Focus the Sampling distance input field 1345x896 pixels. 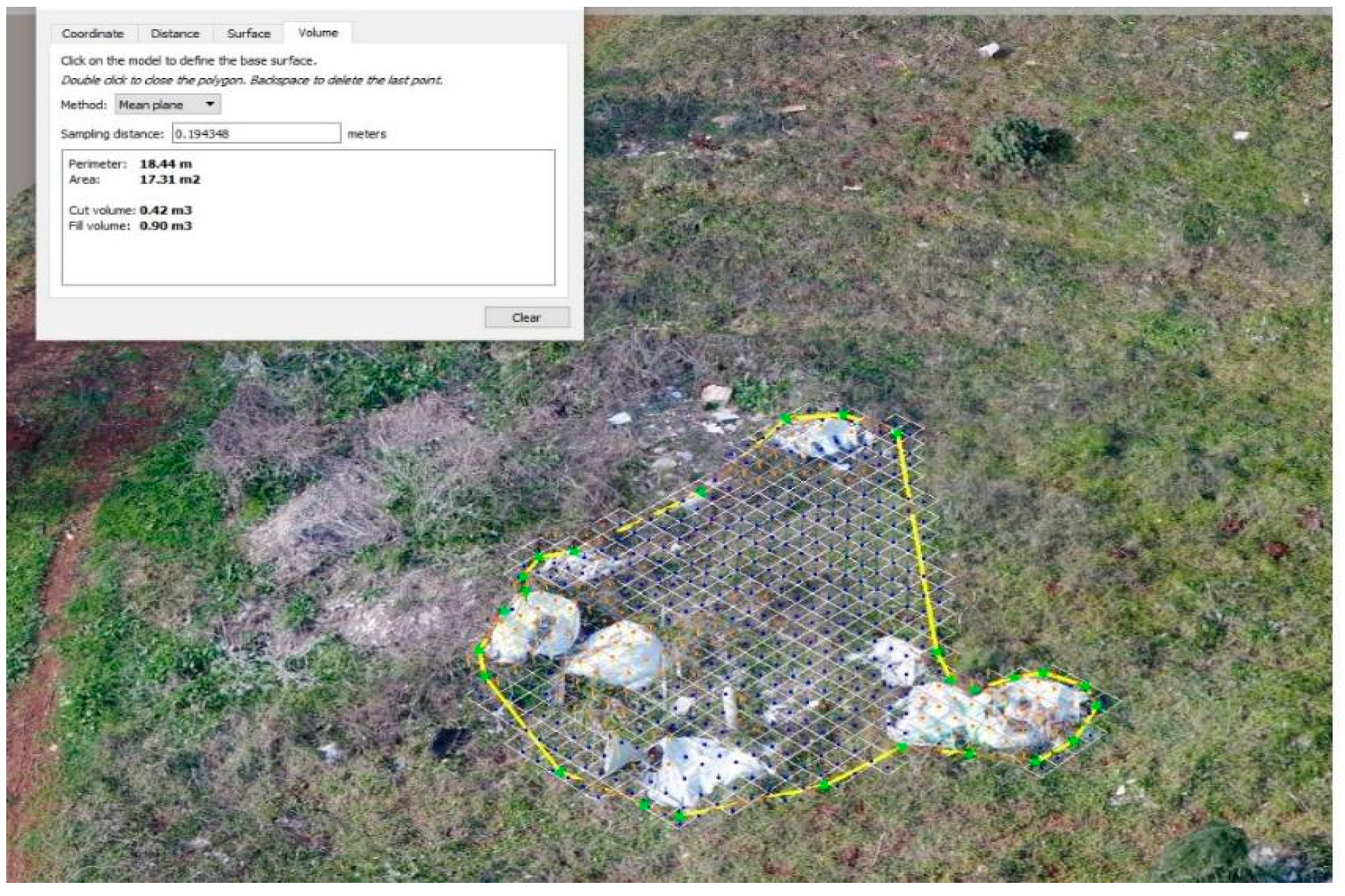click(256, 134)
